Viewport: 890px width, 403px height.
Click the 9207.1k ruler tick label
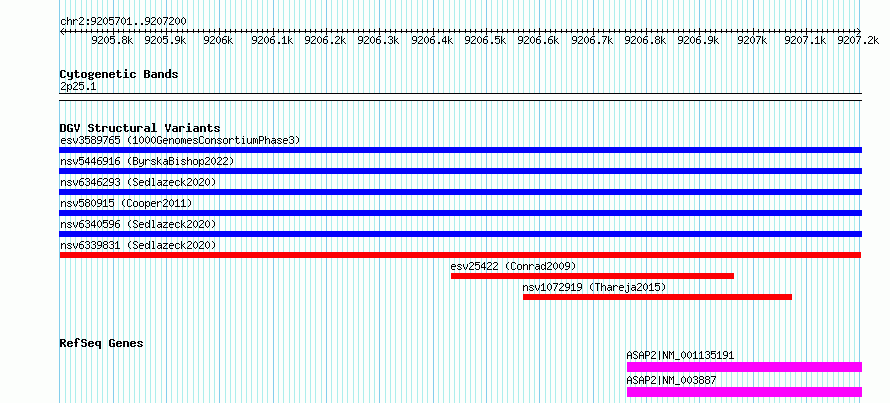tap(805, 40)
